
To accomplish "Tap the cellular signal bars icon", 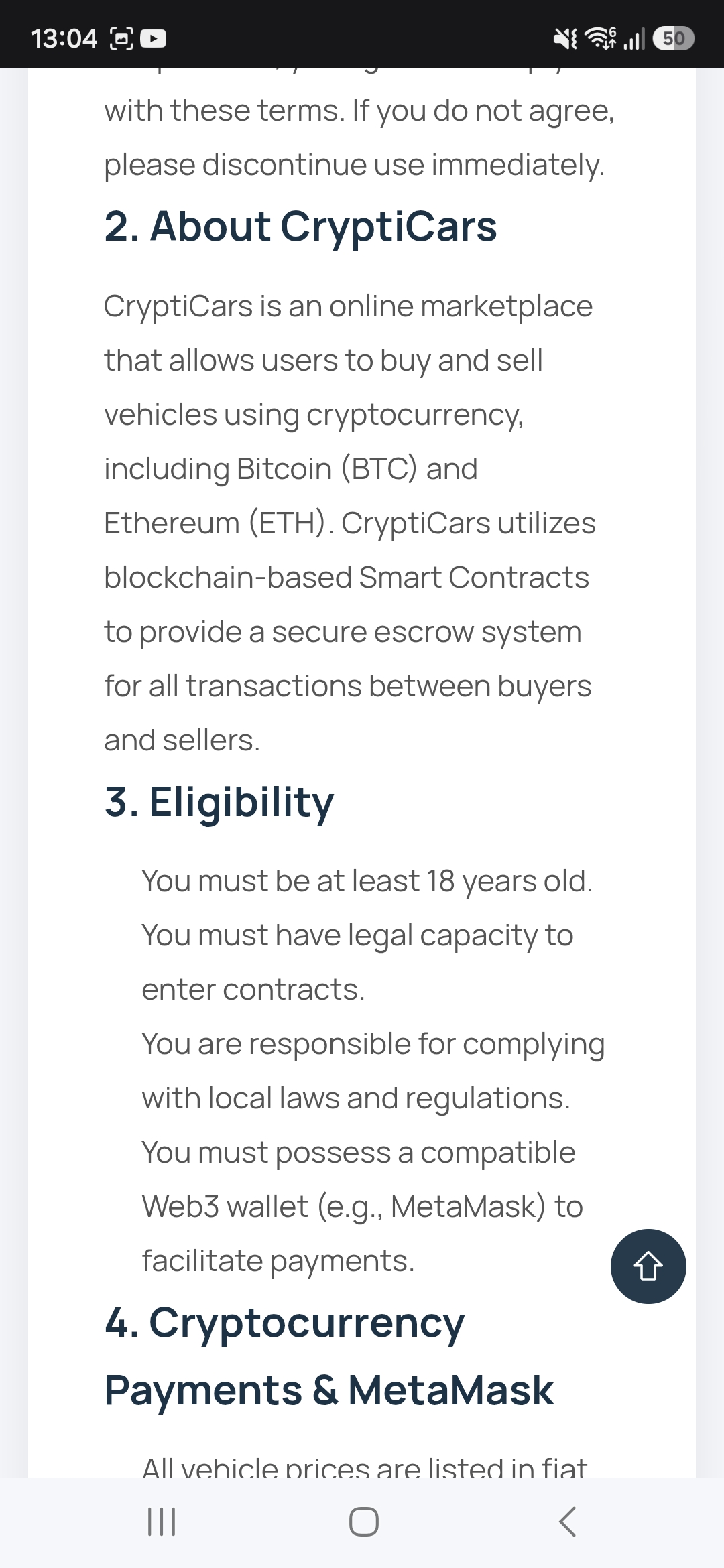I will [x=633, y=38].
